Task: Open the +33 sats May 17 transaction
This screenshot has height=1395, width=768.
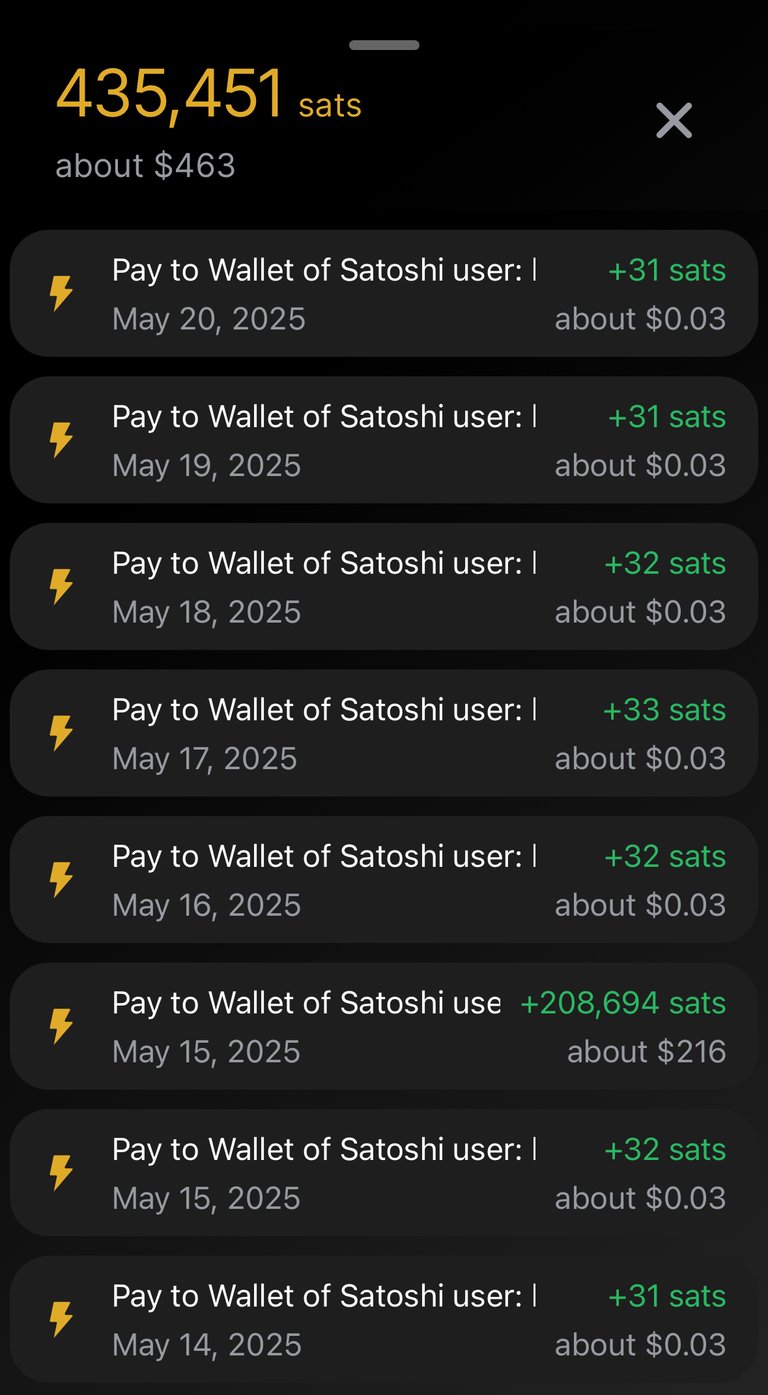Action: [x=384, y=733]
